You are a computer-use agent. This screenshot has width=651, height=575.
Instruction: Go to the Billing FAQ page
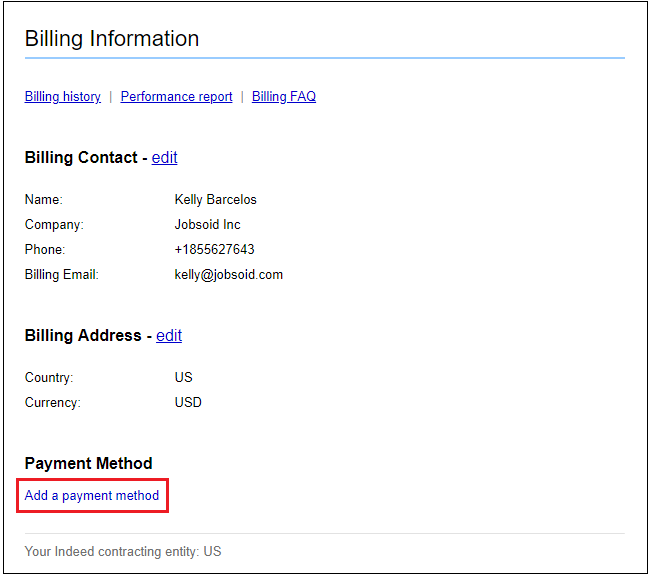(x=283, y=97)
